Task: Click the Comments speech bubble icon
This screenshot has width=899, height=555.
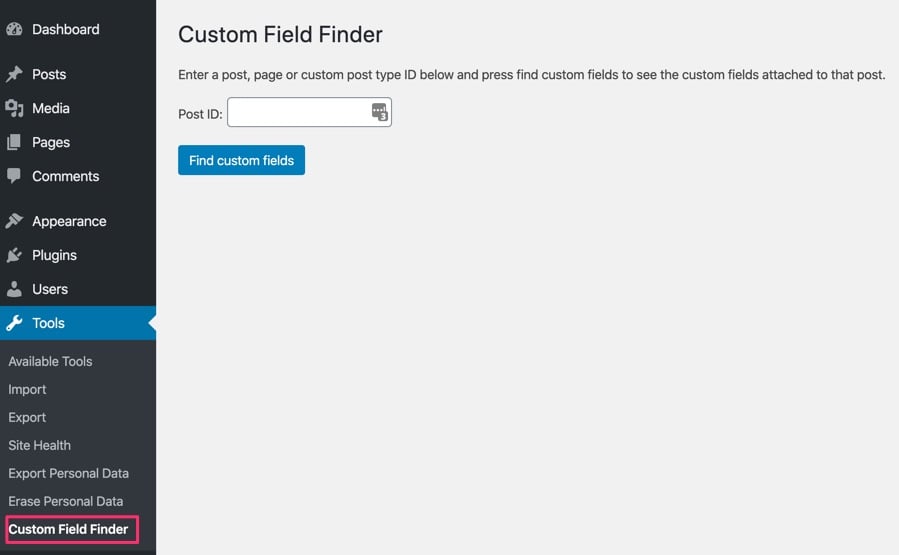Action: [x=14, y=176]
